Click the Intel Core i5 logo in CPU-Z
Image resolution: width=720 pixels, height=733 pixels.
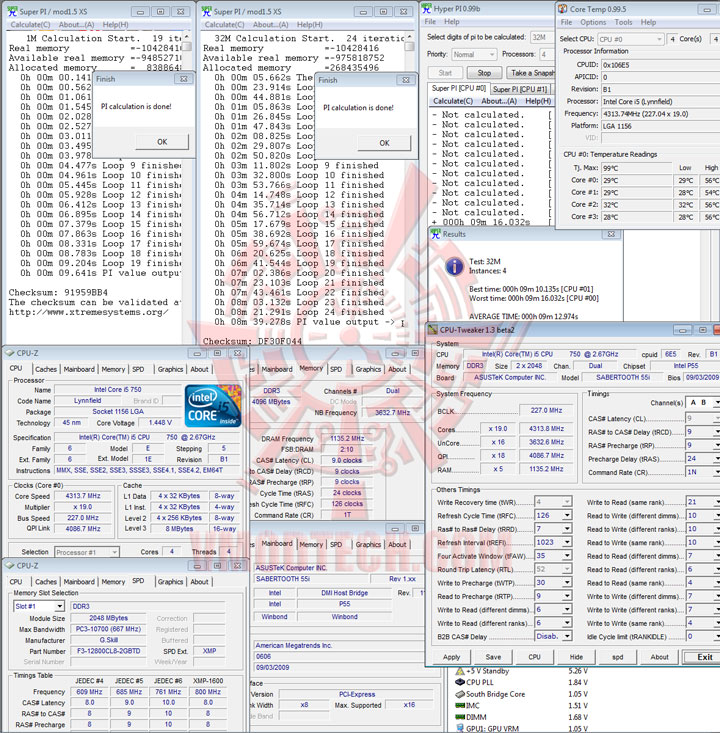tap(213, 406)
